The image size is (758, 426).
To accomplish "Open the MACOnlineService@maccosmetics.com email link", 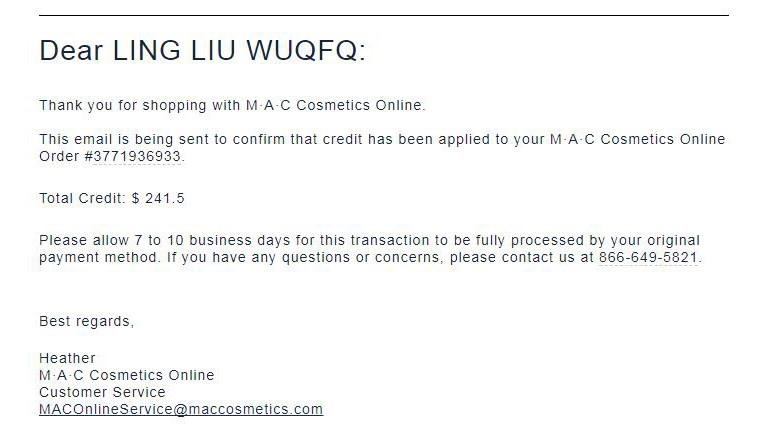I will tap(181, 409).
